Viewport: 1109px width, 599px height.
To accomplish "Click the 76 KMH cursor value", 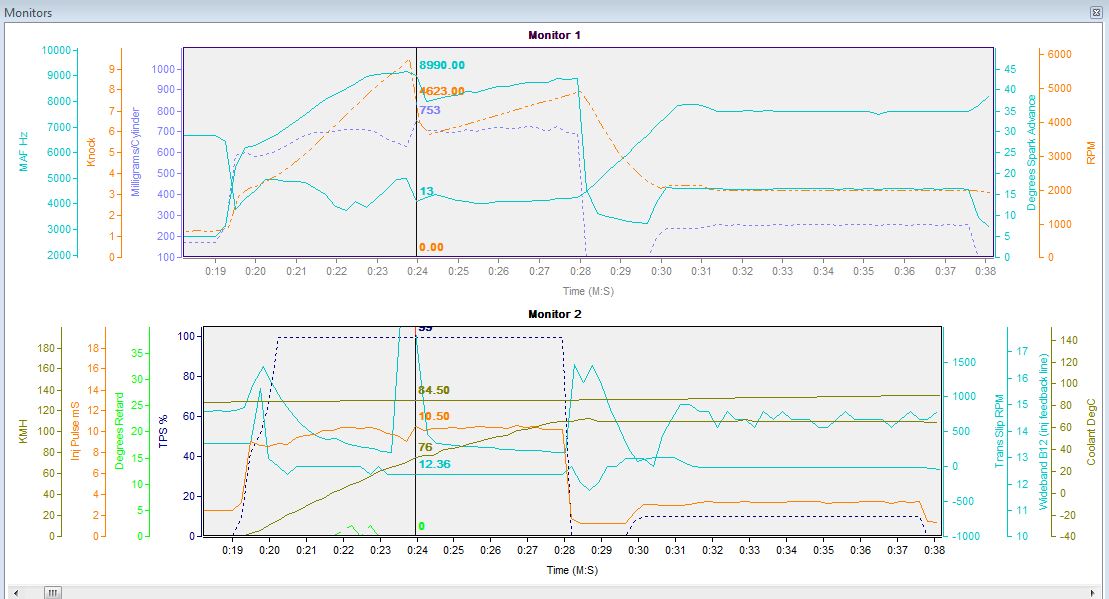I will pyautogui.click(x=425, y=447).
